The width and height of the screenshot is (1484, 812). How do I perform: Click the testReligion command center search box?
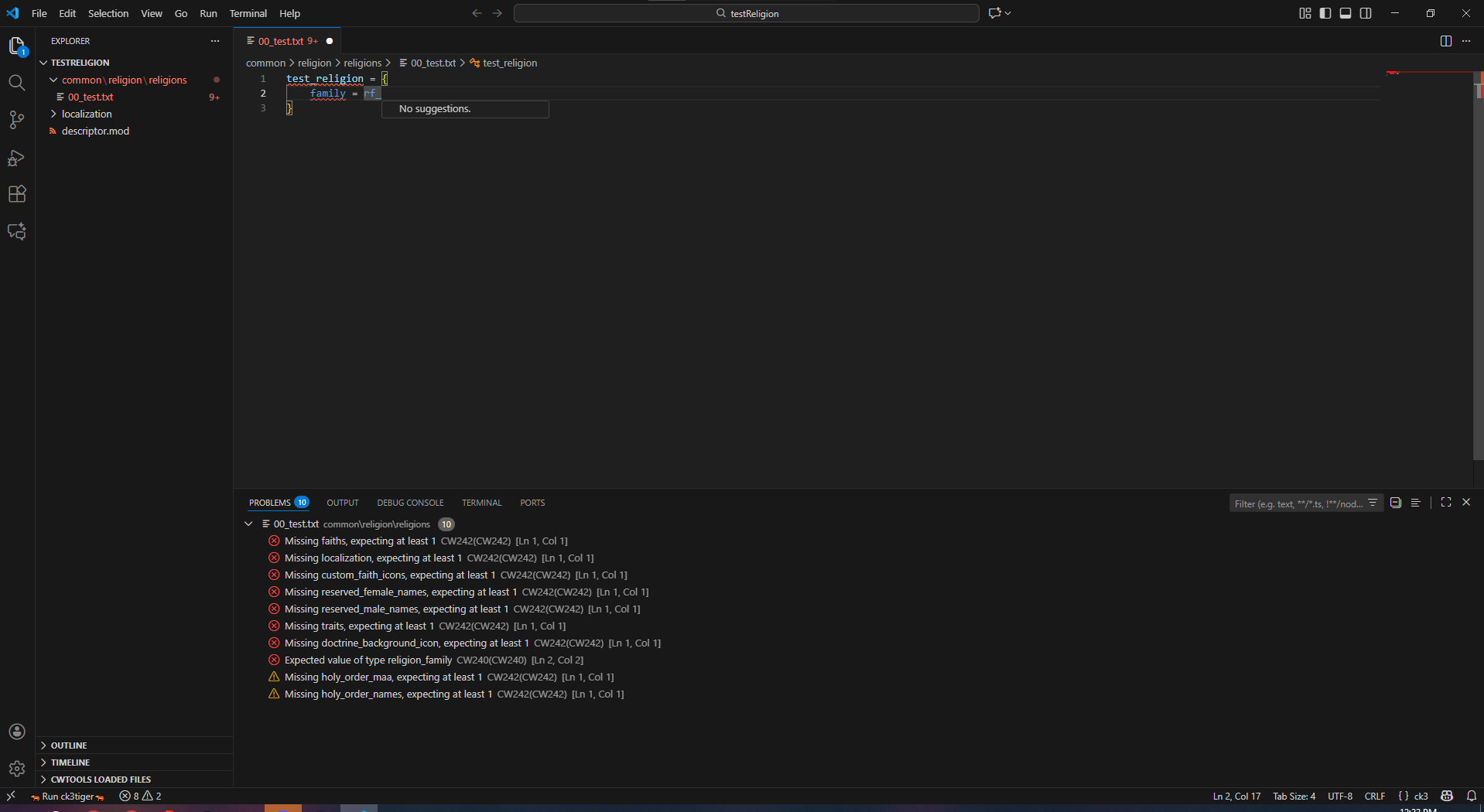(747, 13)
